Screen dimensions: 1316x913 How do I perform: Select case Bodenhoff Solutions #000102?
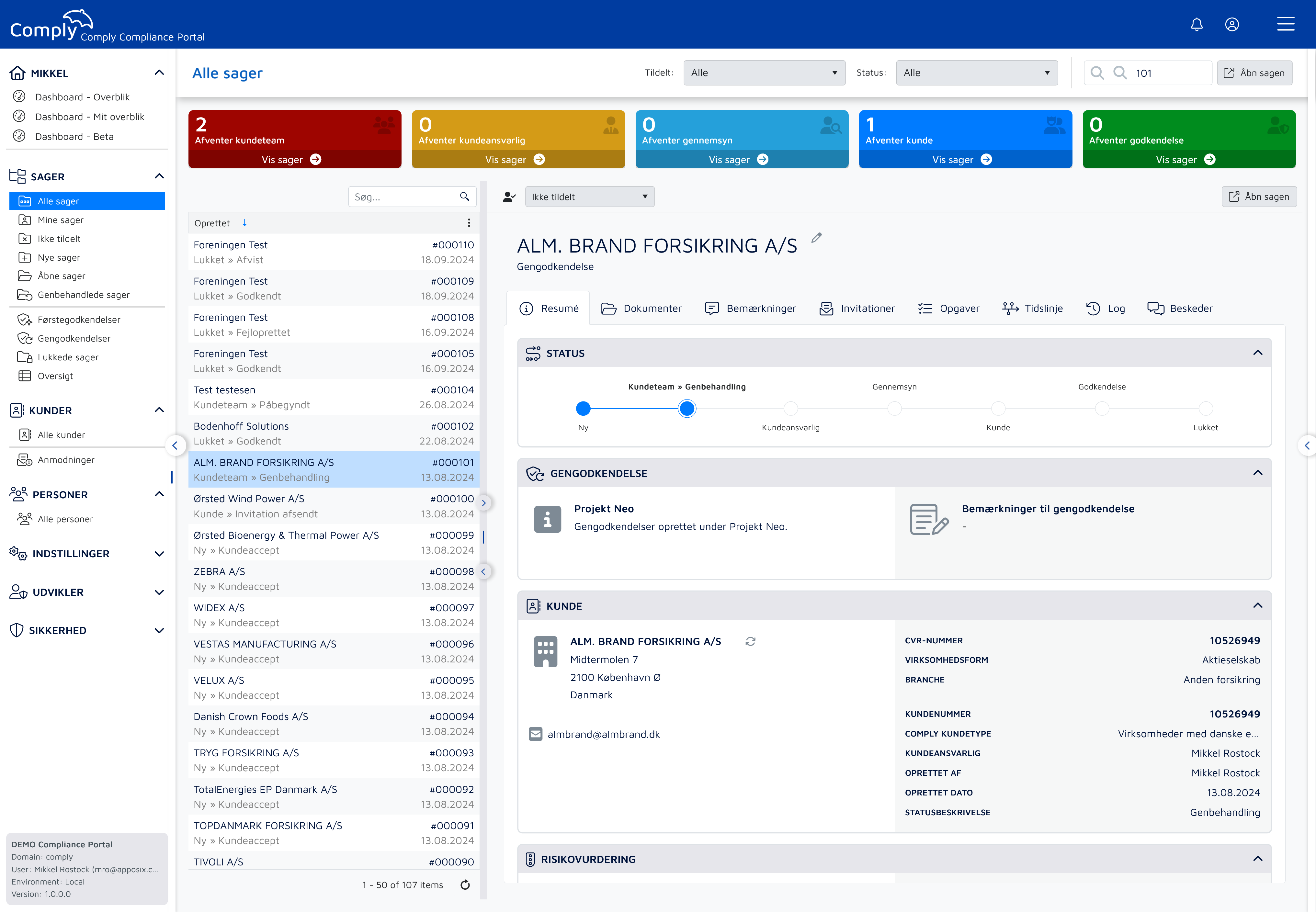point(334,434)
